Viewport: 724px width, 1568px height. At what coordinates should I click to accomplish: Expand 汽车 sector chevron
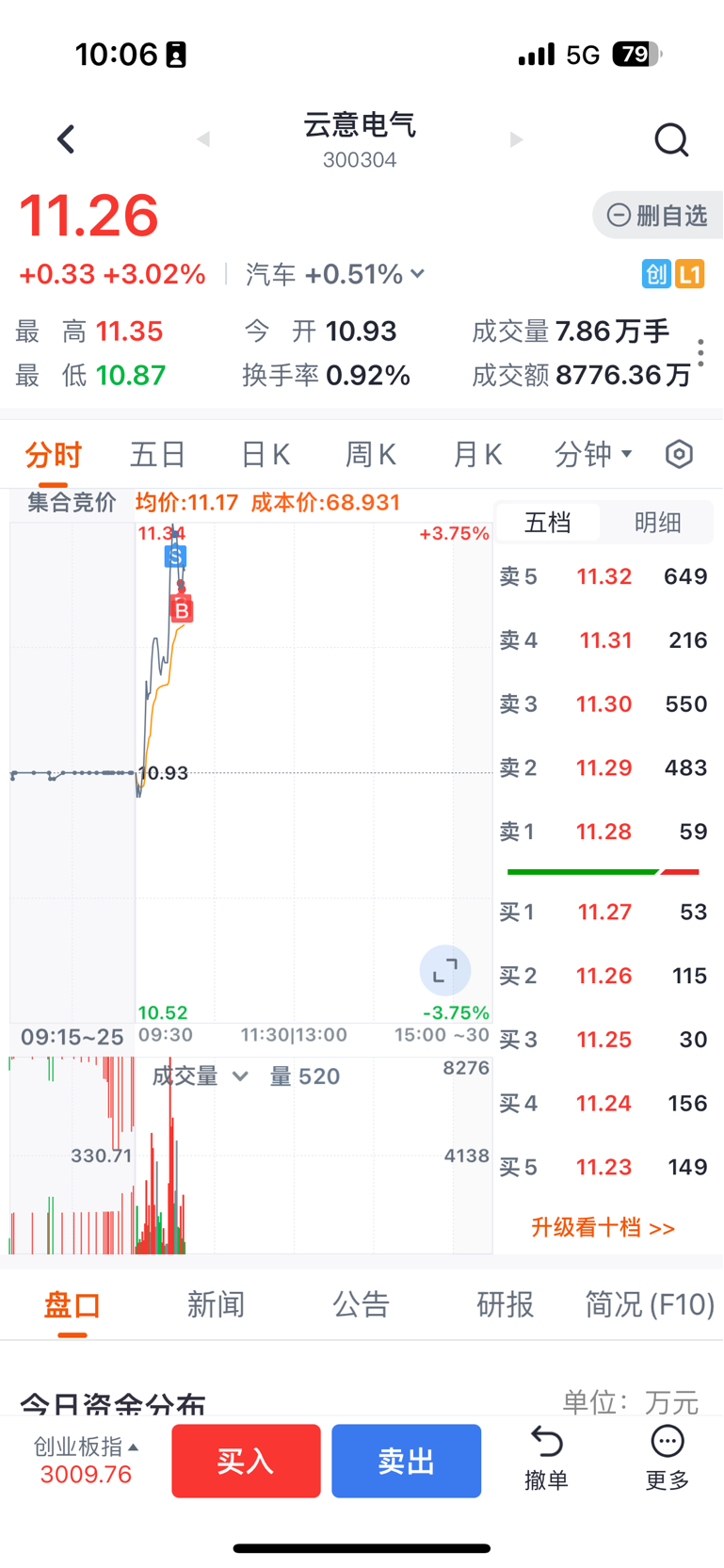[x=417, y=274]
